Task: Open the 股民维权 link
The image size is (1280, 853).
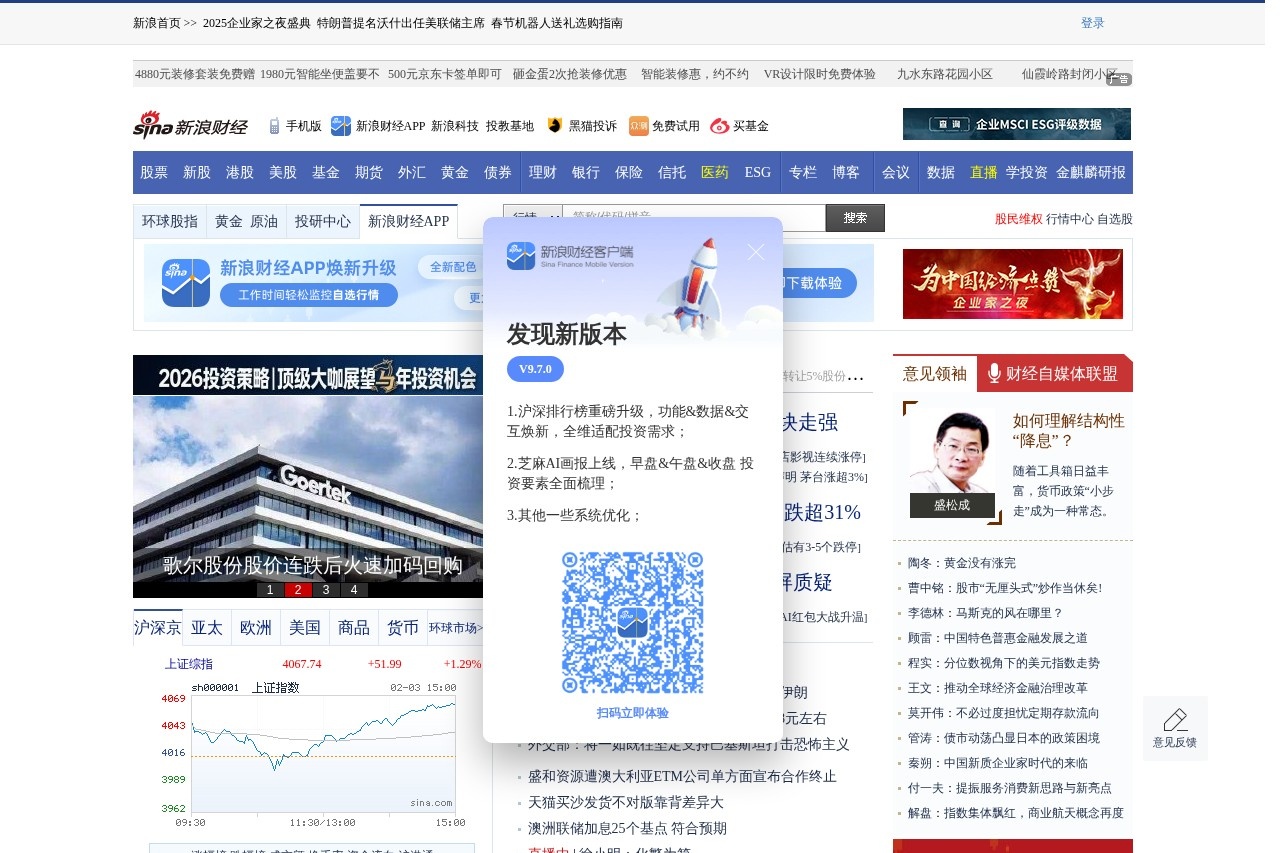Action: (1018, 219)
